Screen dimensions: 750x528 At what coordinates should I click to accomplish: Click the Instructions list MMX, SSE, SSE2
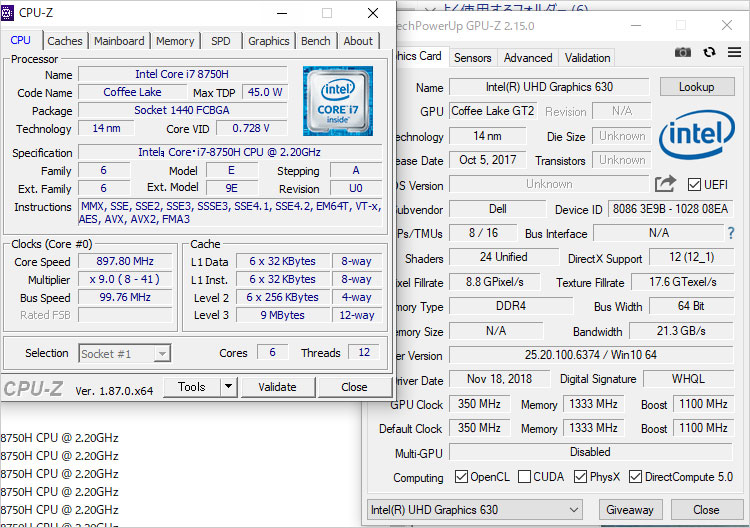coord(230,213)
